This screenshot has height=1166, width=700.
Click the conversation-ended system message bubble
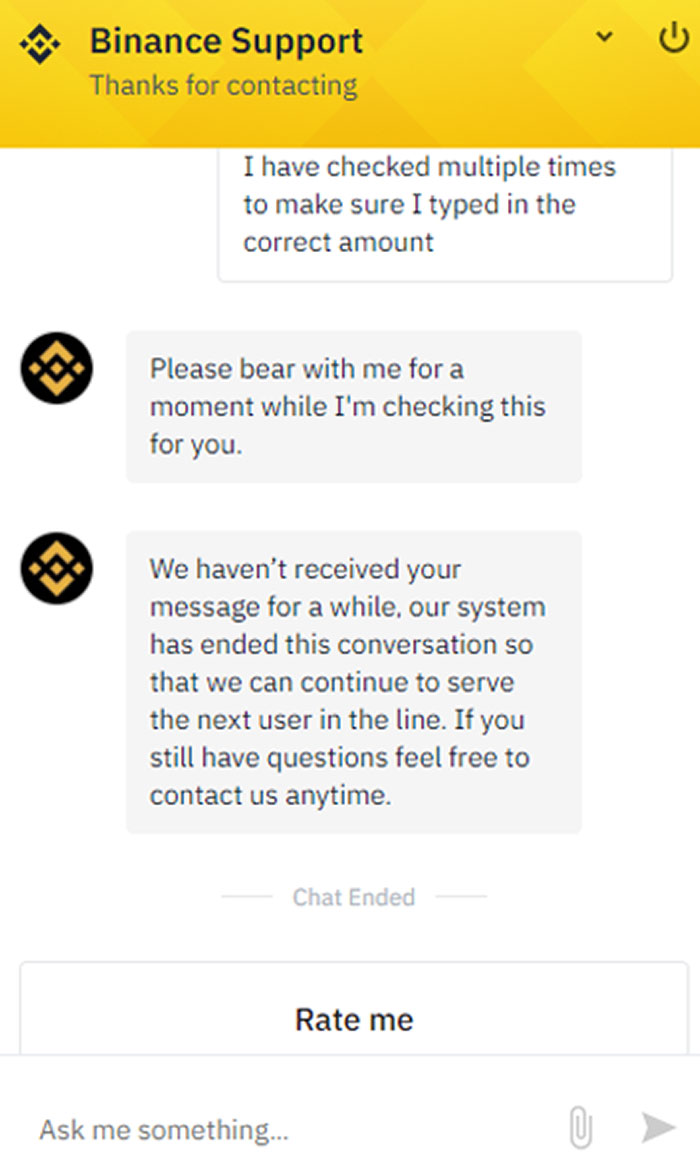click(352, 682)
